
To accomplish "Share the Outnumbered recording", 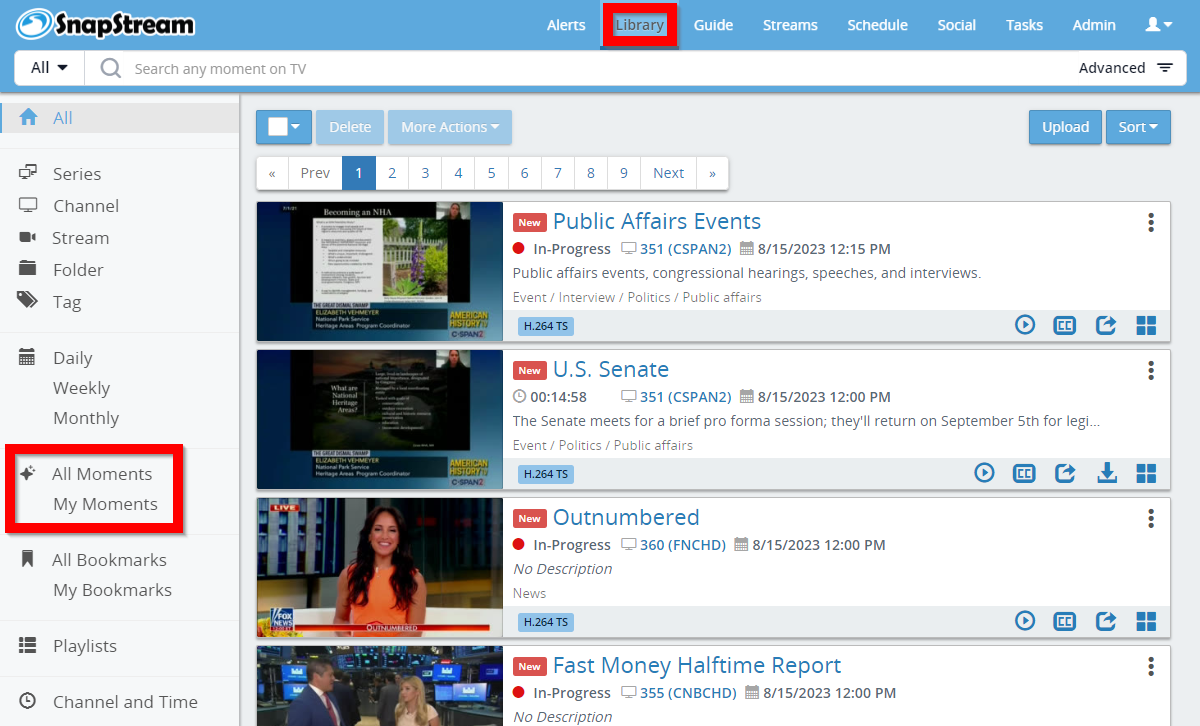I will coord(1106,621).
